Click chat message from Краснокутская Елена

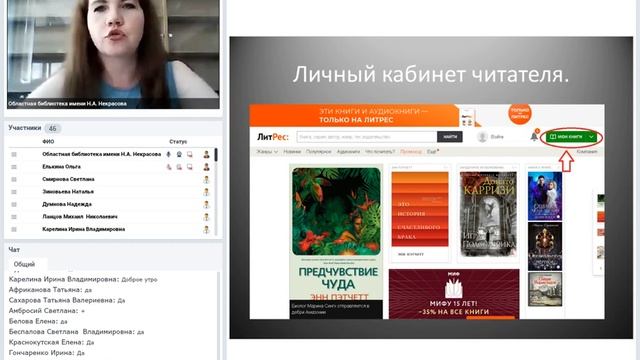[x=51, y=342]
